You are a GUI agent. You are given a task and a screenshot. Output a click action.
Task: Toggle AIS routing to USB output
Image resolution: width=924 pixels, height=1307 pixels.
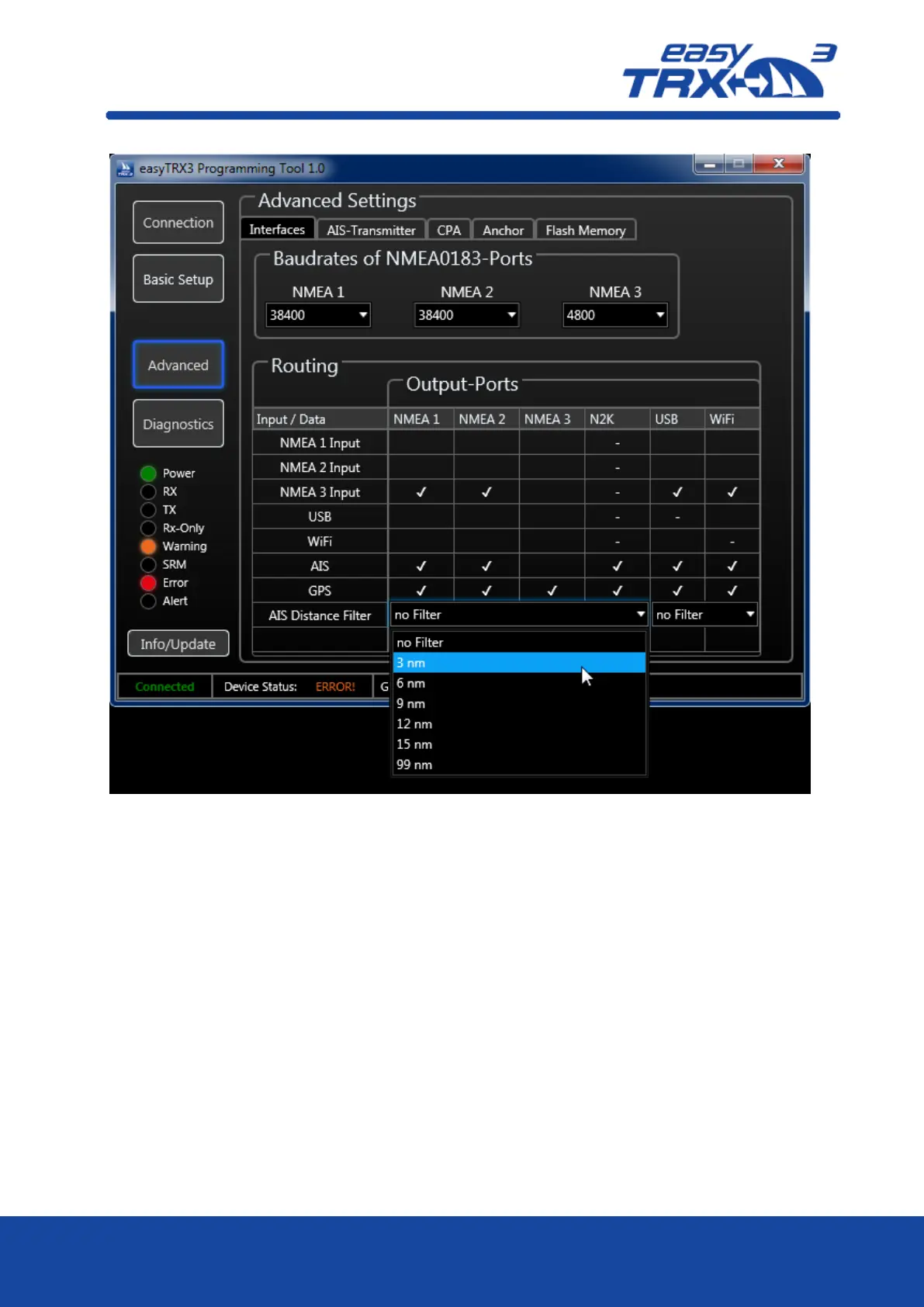(677, 566)
